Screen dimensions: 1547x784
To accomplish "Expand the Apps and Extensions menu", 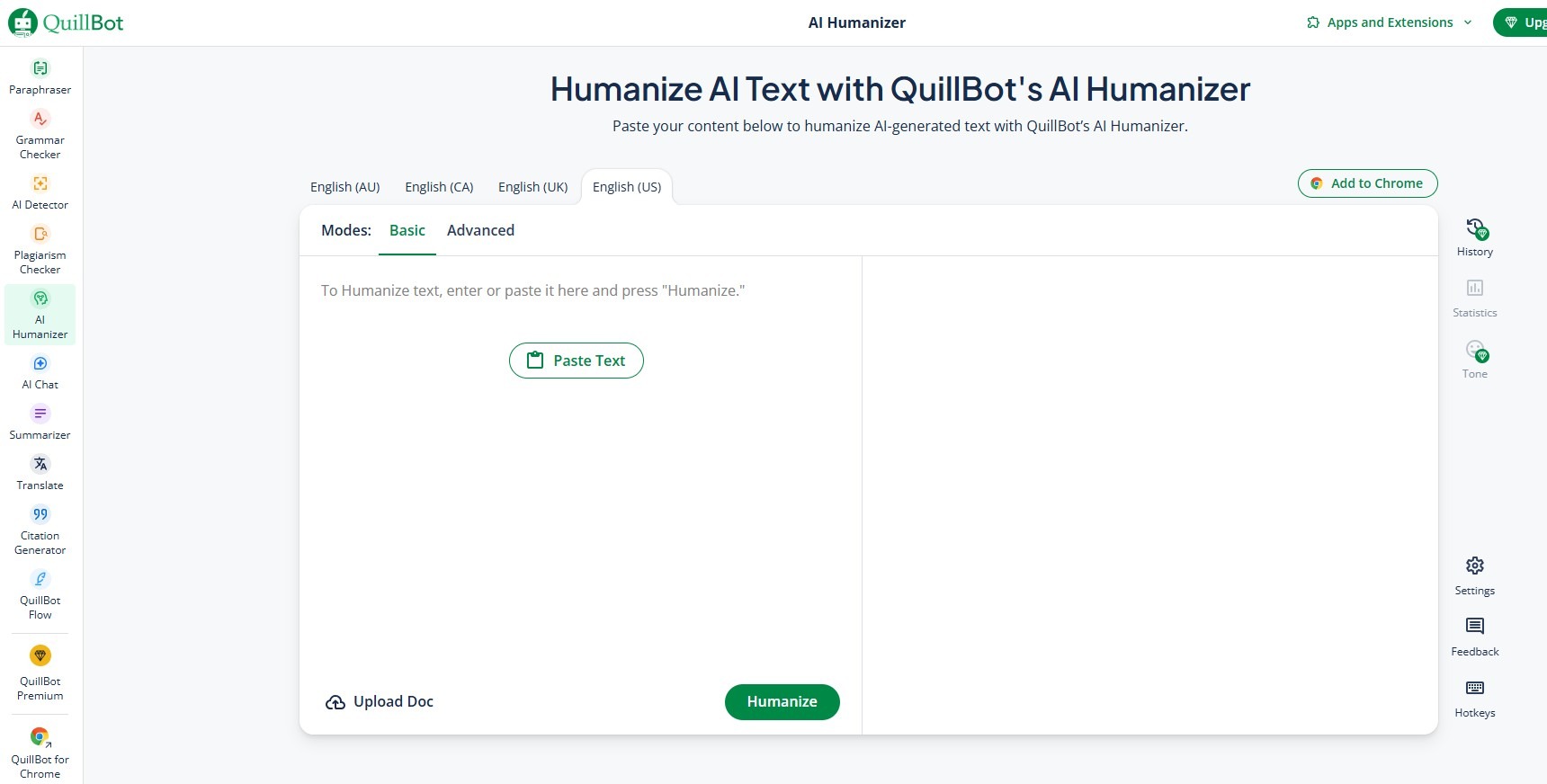I will tap(1388, 22).
